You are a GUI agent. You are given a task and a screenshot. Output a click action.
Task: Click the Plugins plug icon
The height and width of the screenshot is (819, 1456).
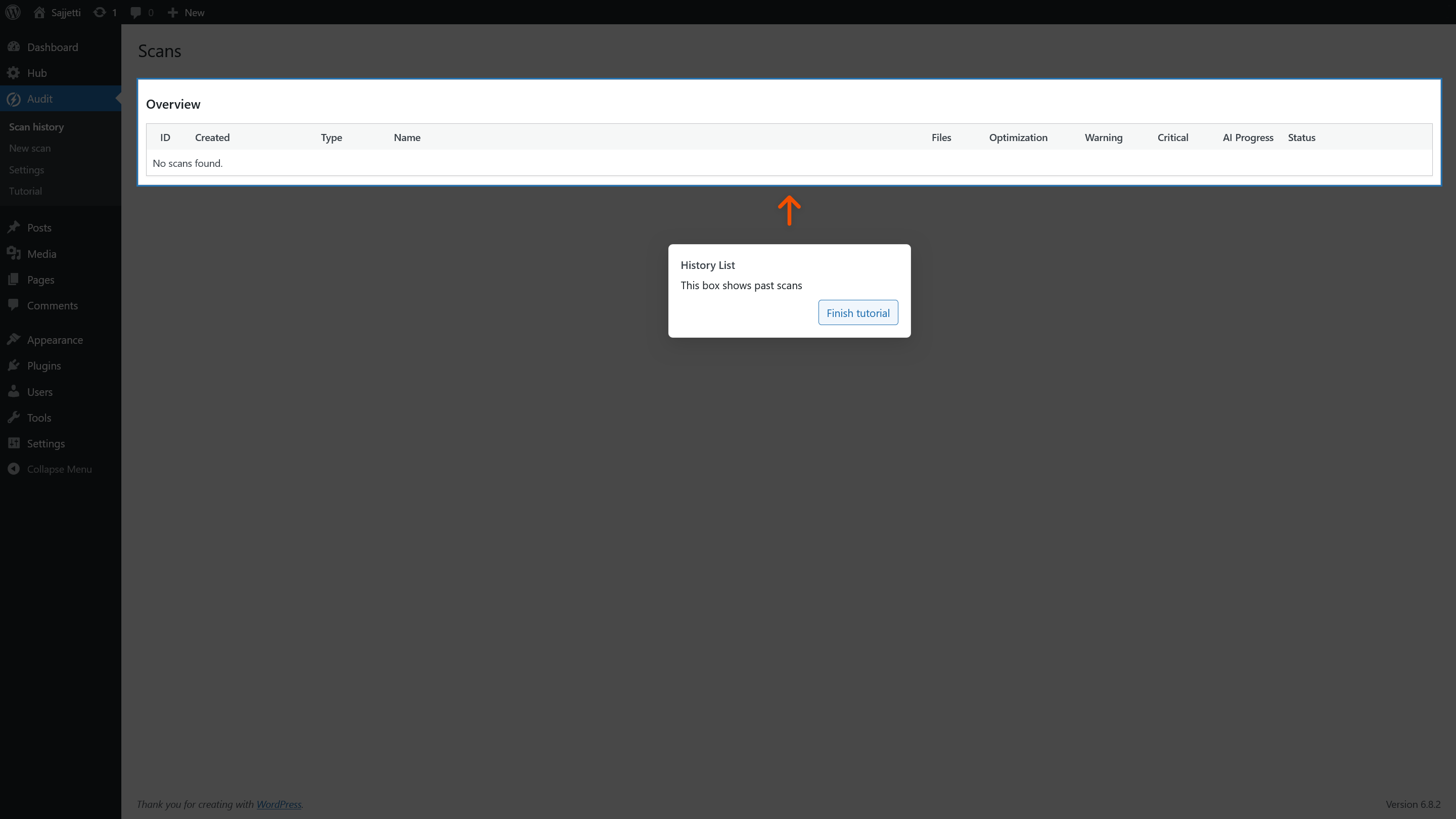(14, 366)
